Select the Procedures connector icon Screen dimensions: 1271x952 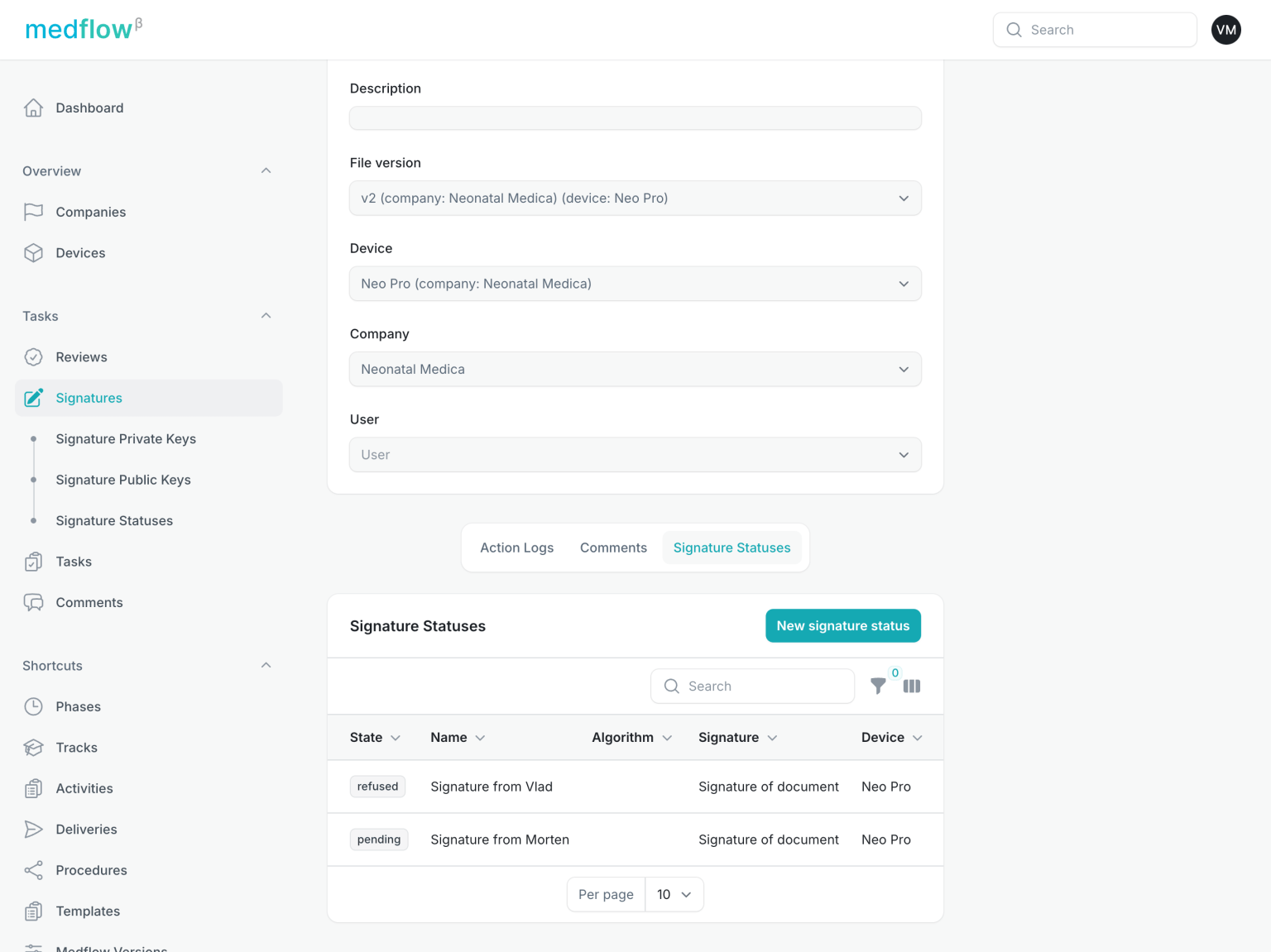pyautogui.click(x=33, y=870)
